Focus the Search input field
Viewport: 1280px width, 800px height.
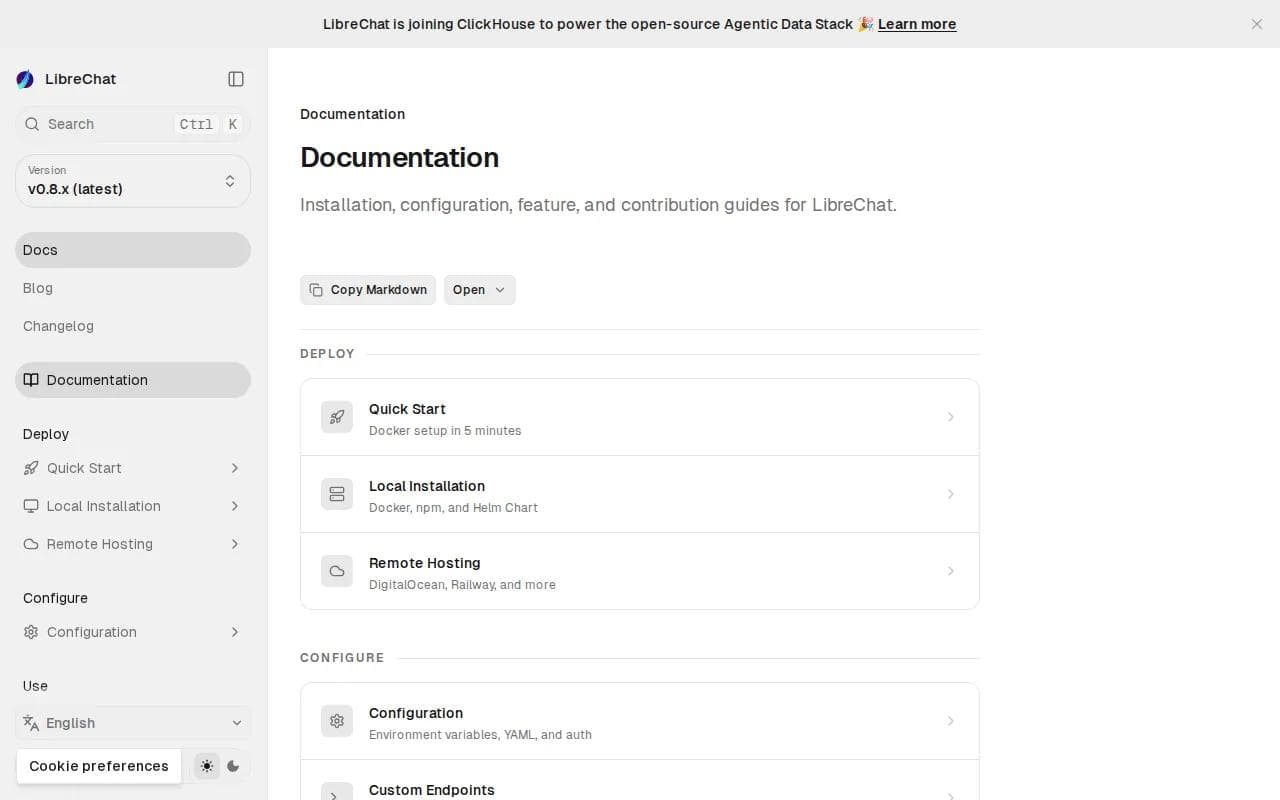133,124
